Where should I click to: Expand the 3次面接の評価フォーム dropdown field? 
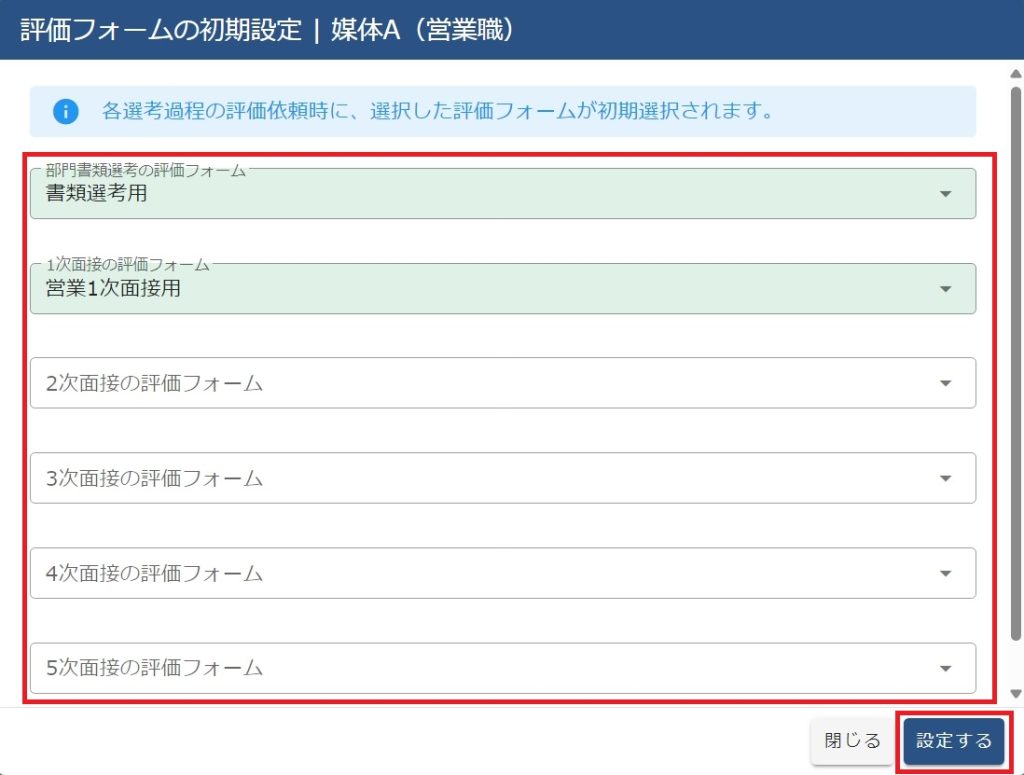pos(480,478)
